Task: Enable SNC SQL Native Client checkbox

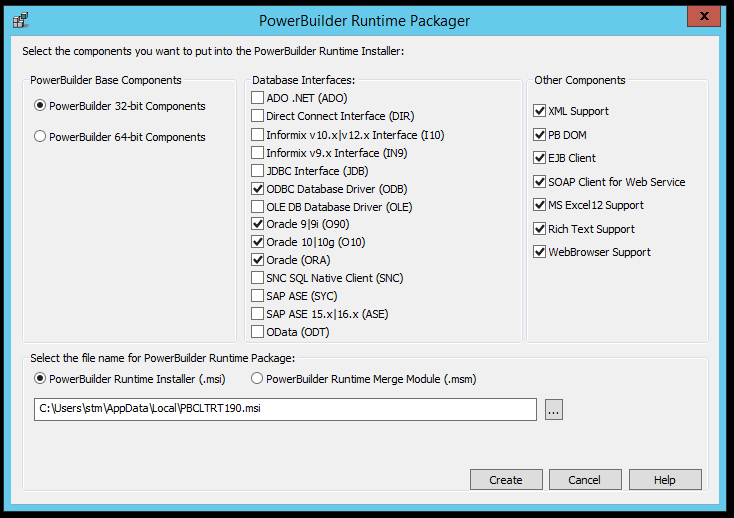Action: pyautogui.click(x=258, y=278)
